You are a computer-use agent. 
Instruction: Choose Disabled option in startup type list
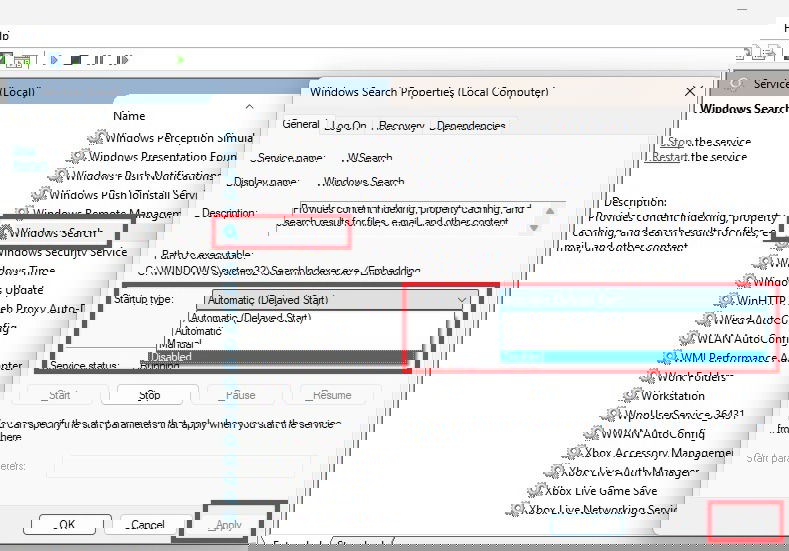click(280, 356)
